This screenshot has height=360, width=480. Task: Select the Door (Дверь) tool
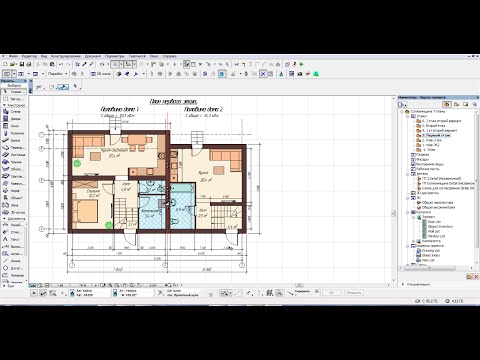pyautogui.click(x=13, y=119)
